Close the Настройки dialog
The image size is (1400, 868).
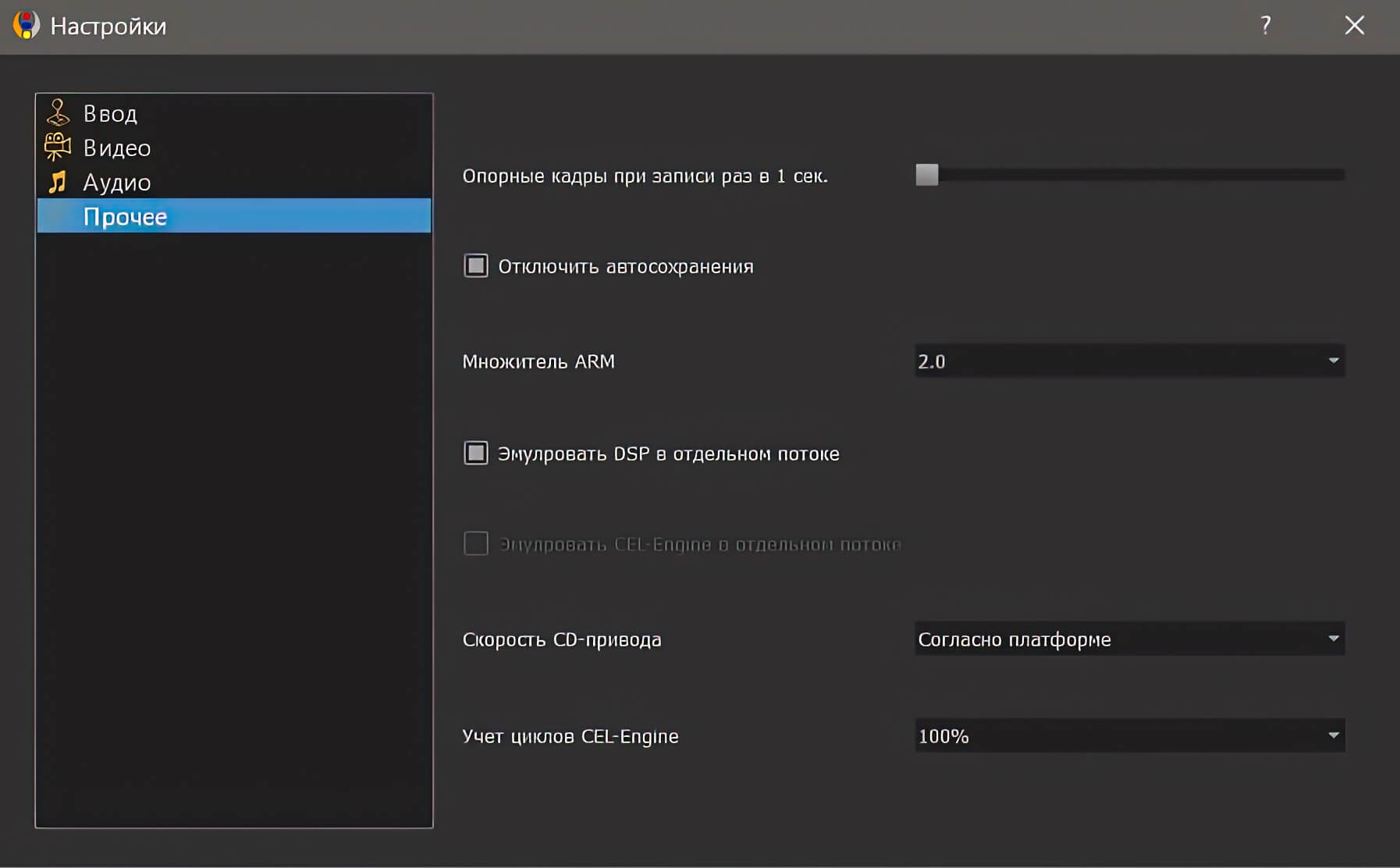[x=1356, y=25]
